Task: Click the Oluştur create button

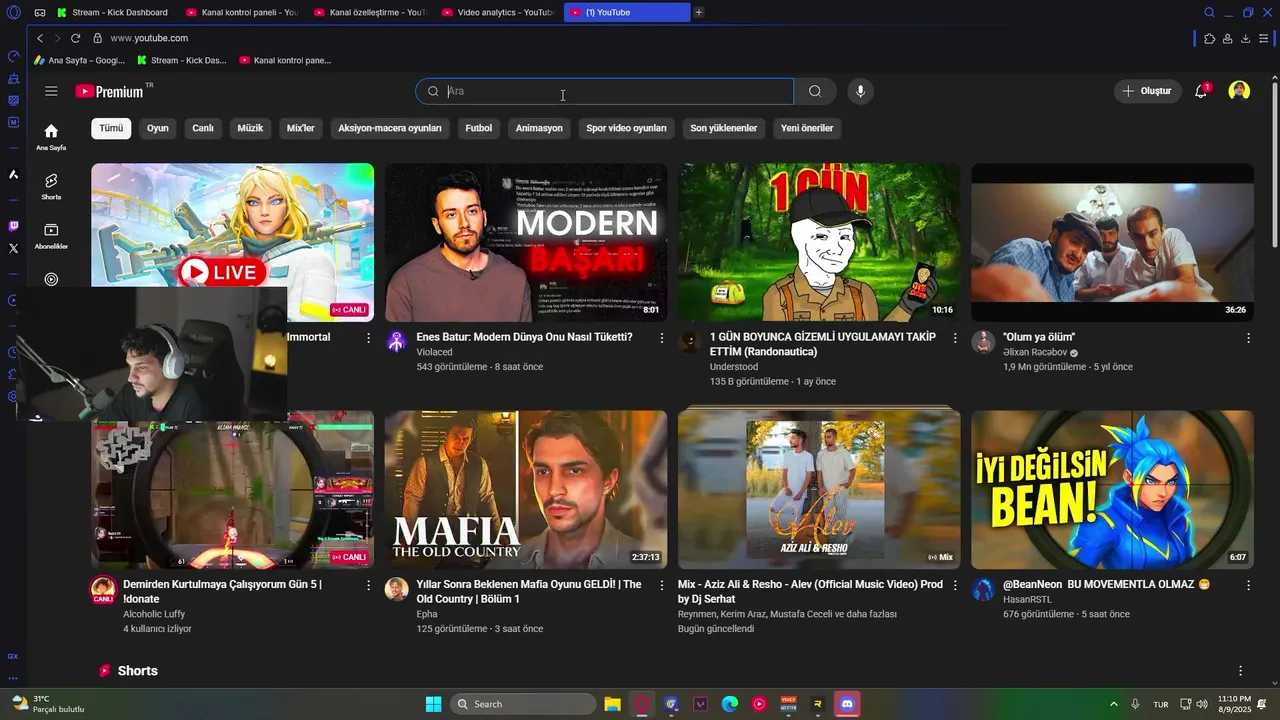Action: 1148,91
